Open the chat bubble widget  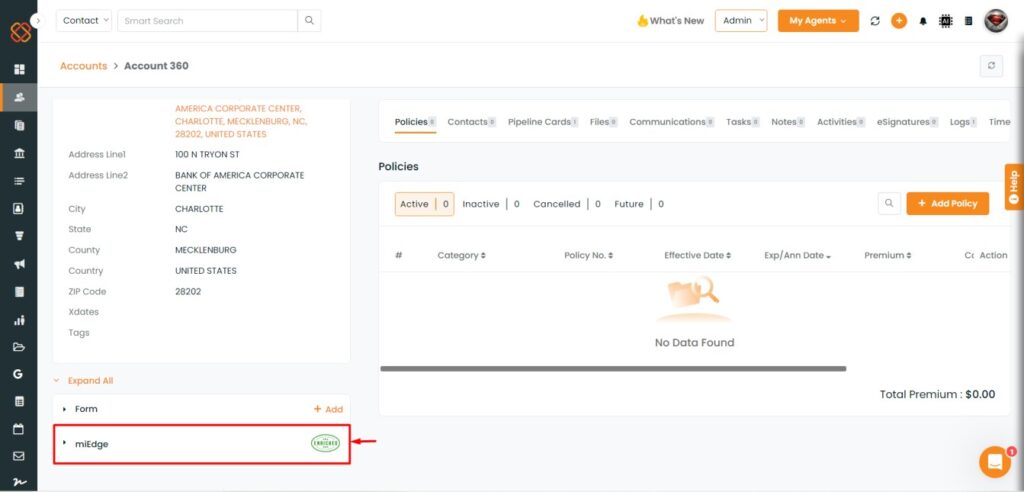point(995,462)
